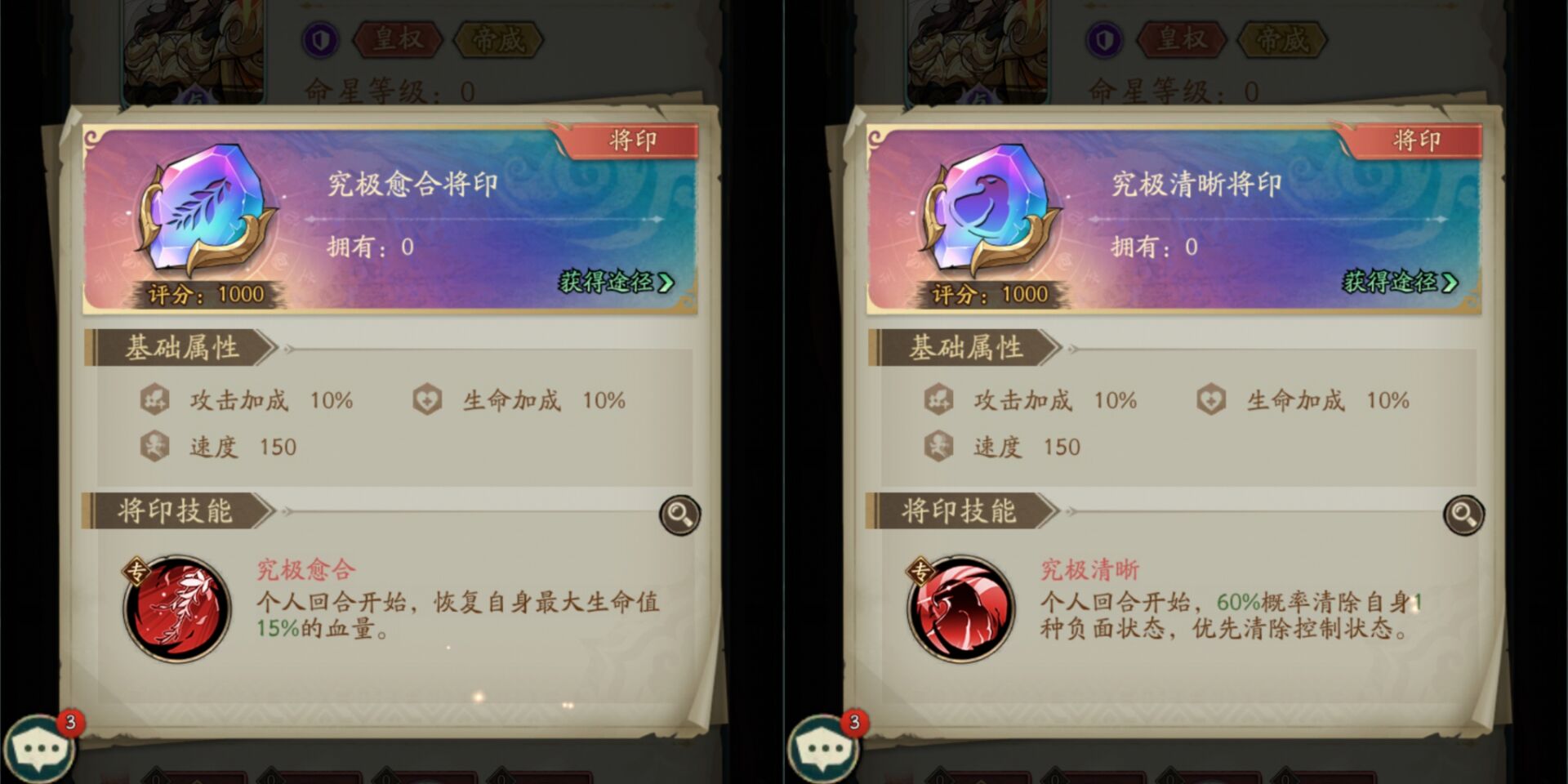Select the right 皇权 tag
Viewport: 1568px width, 784px height.
[1183, 38]
